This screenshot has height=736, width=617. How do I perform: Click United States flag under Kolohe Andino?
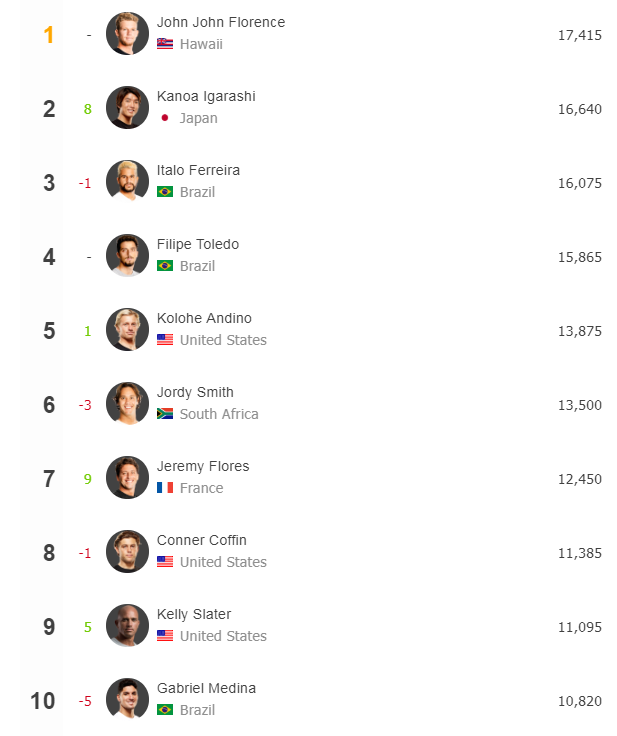coord(165,339)
